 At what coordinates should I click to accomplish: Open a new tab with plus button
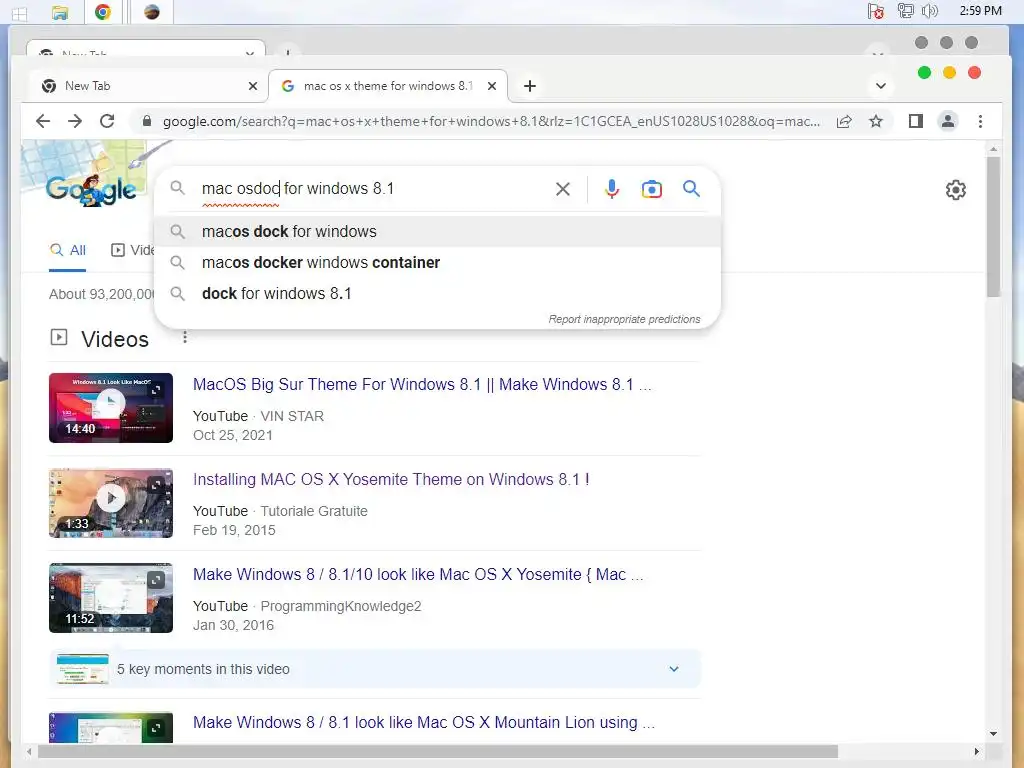530,86
